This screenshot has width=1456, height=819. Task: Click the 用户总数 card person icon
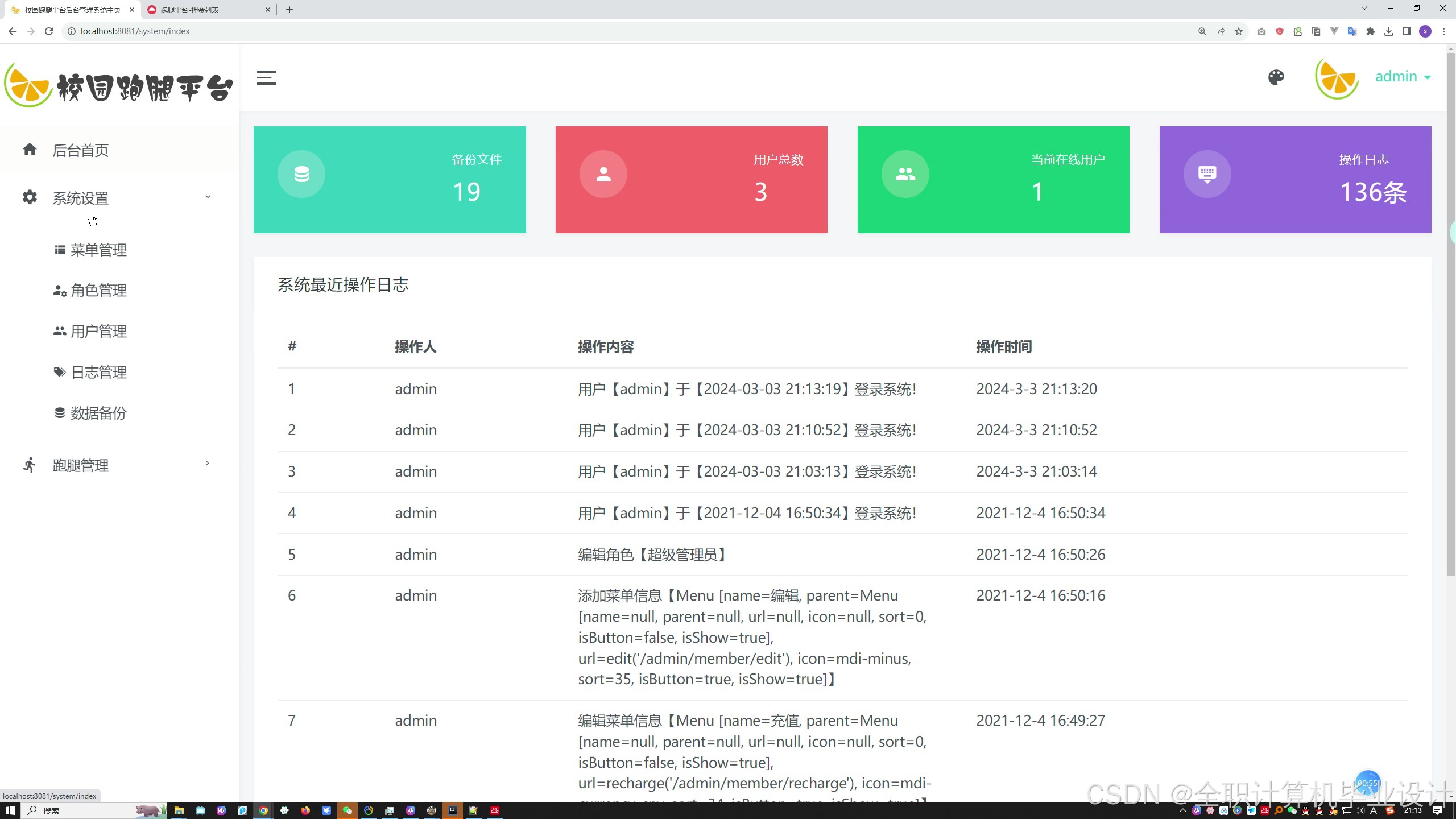tap(603, 174)
